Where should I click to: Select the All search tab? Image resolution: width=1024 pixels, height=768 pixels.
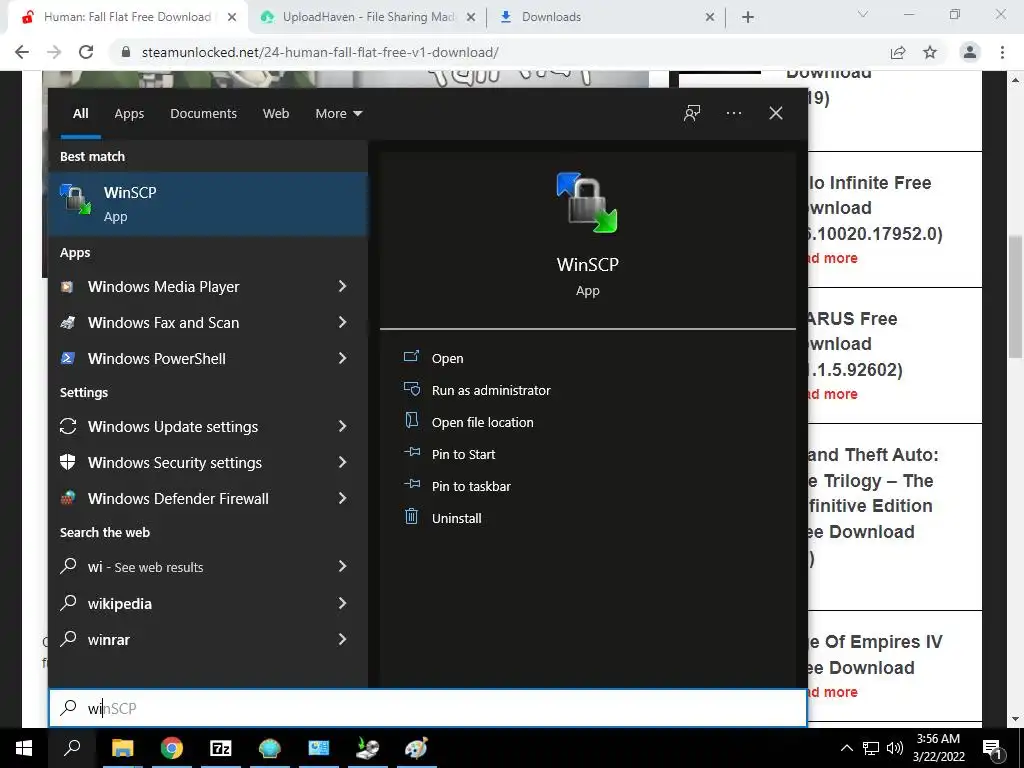pyautogui.click(x=80, y=114)
